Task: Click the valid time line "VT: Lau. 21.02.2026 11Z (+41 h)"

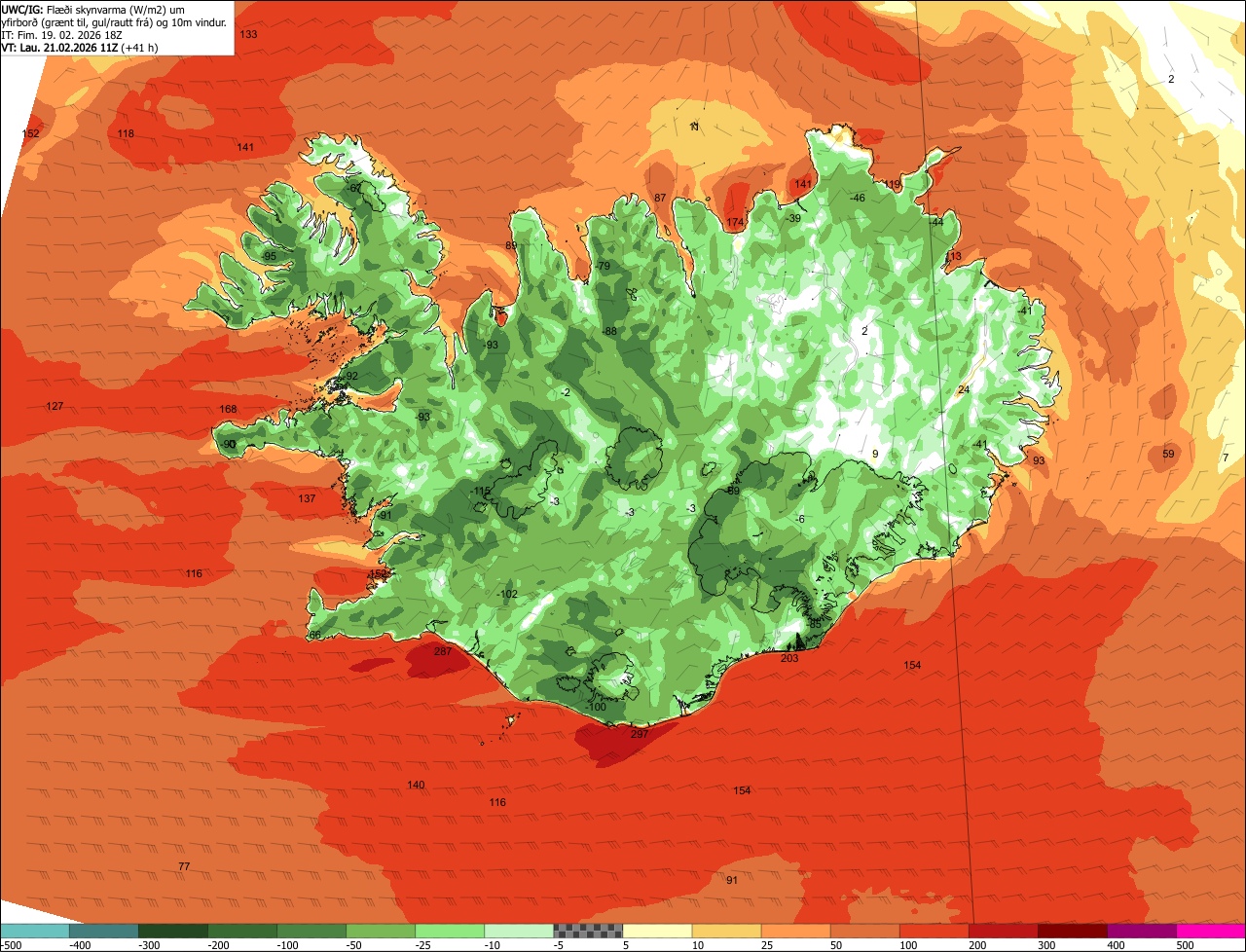Action: [x=80, y=47]
